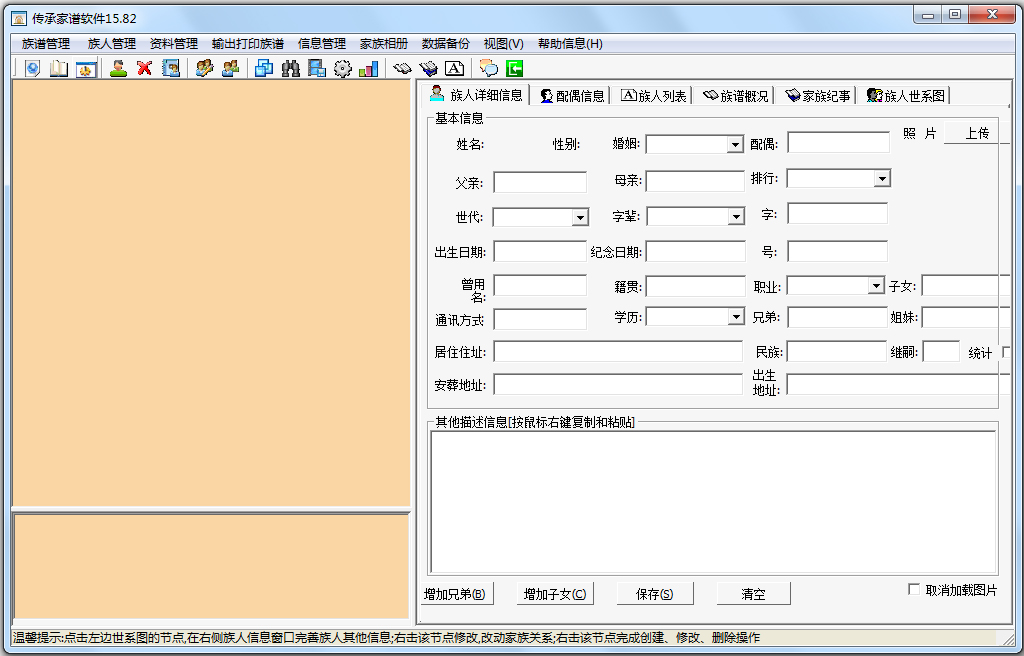Click the 居住住址 input field
The width and height of the screenshot is (1024, 656).
click(618, 352)
